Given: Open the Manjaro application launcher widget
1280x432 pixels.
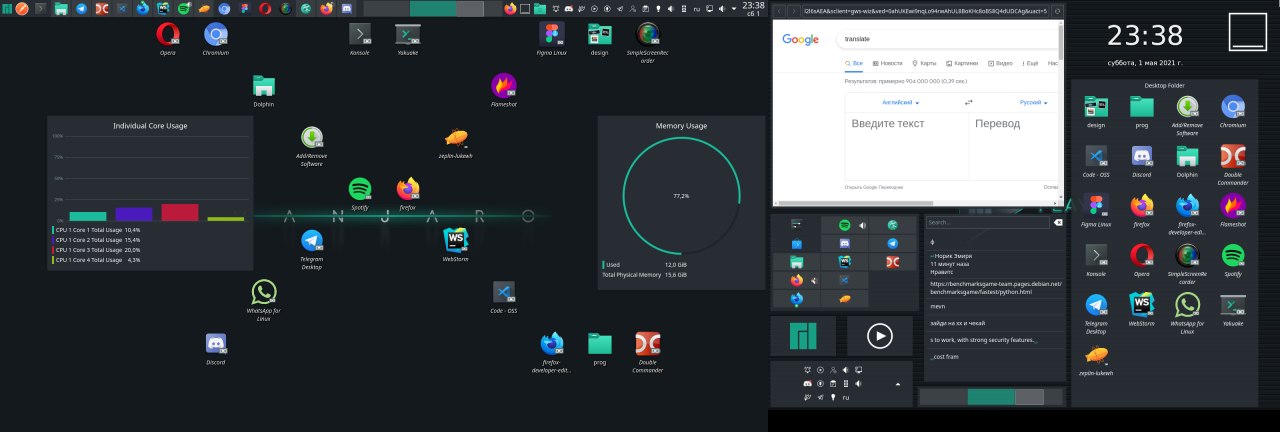Looking at the screenshot, I should click(x=803, y=336).
